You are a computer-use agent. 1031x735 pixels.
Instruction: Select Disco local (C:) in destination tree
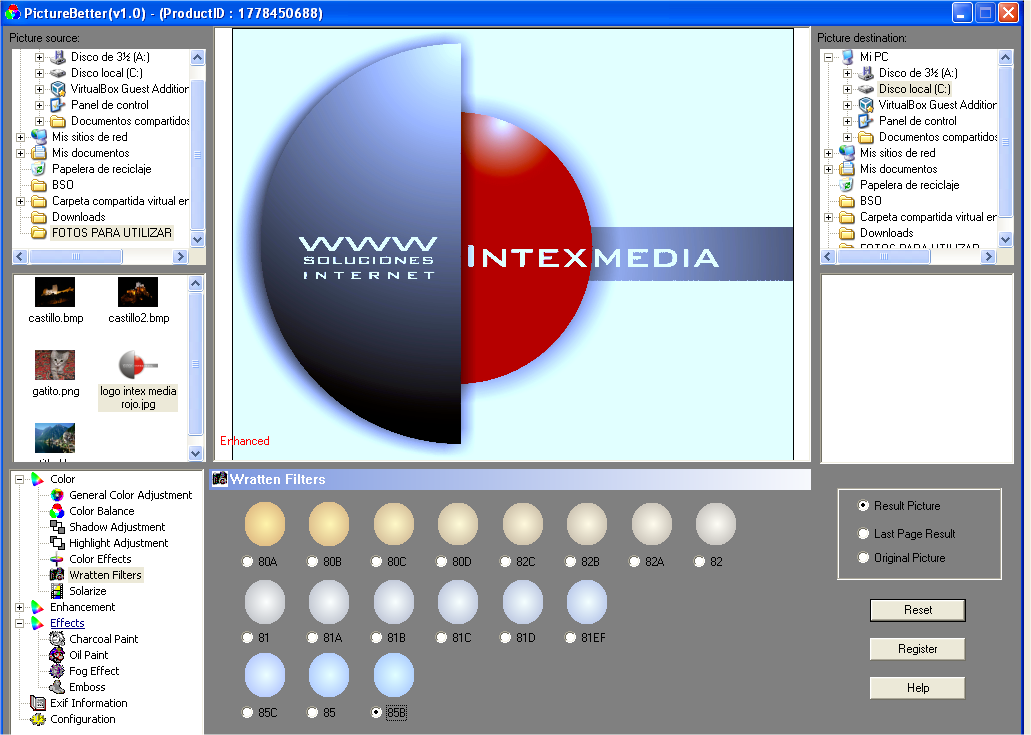(x=914, y=89)
